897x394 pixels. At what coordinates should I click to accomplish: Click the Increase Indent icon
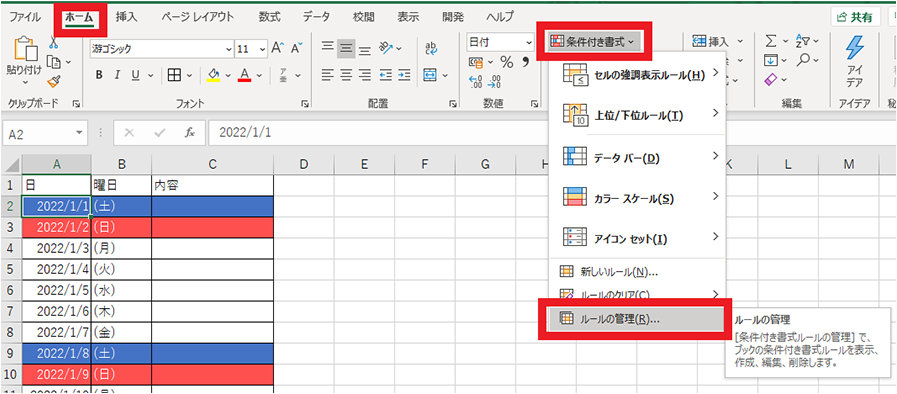(404, 75)
